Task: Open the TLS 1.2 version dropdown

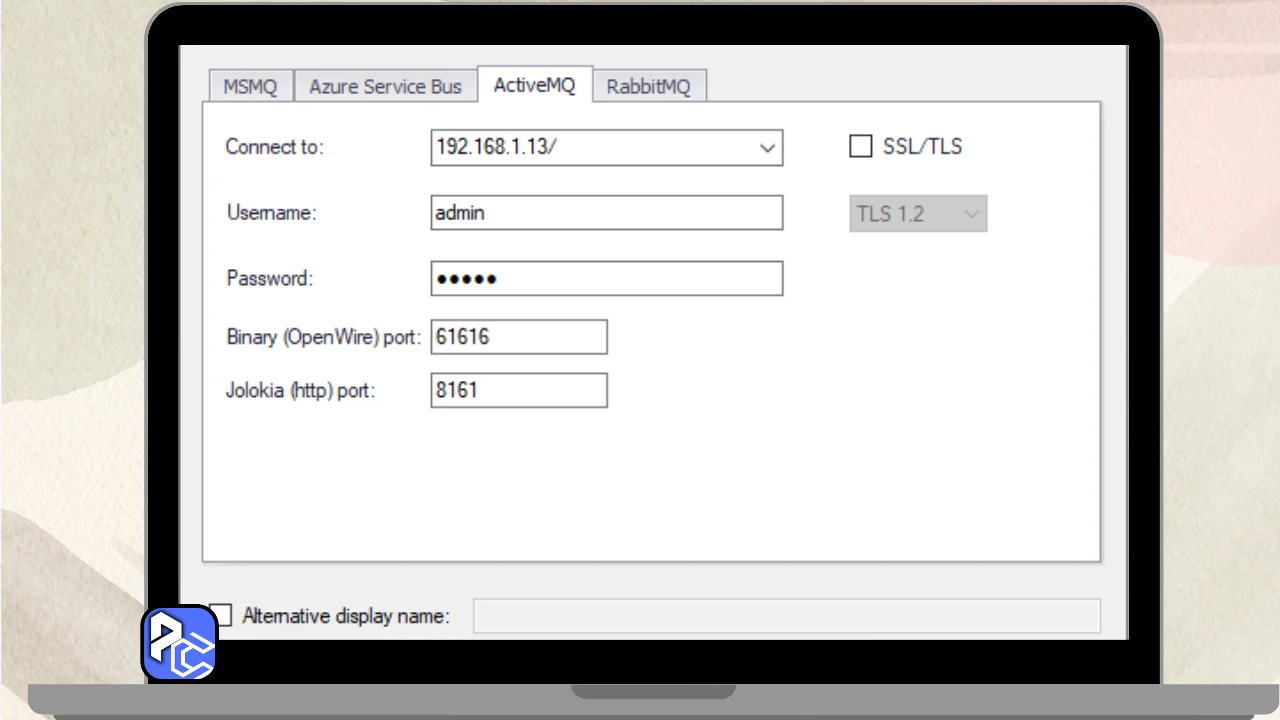Action: (918, 214)
